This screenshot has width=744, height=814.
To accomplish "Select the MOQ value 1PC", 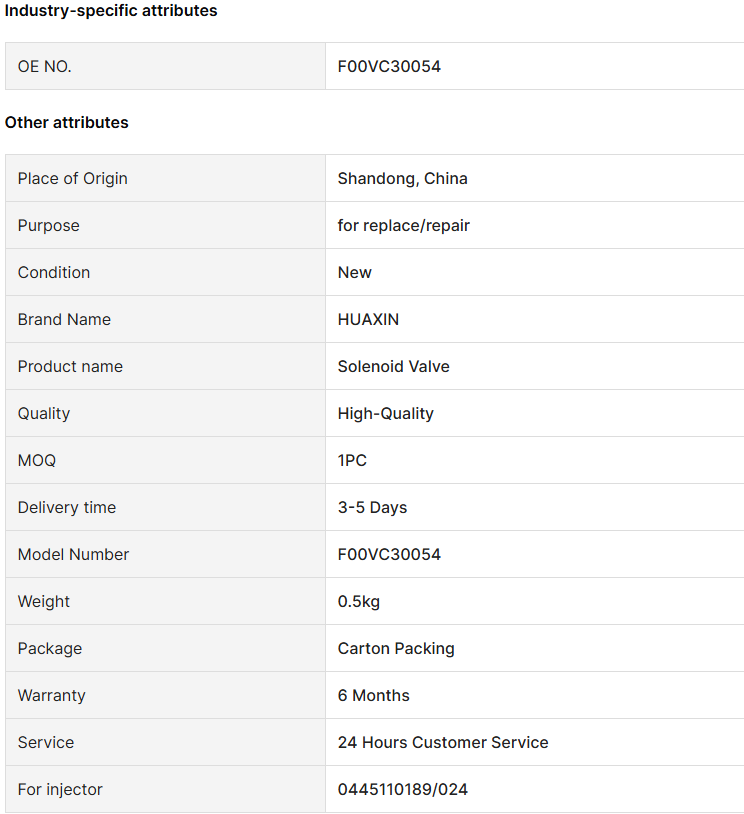I will click(352, 460).
